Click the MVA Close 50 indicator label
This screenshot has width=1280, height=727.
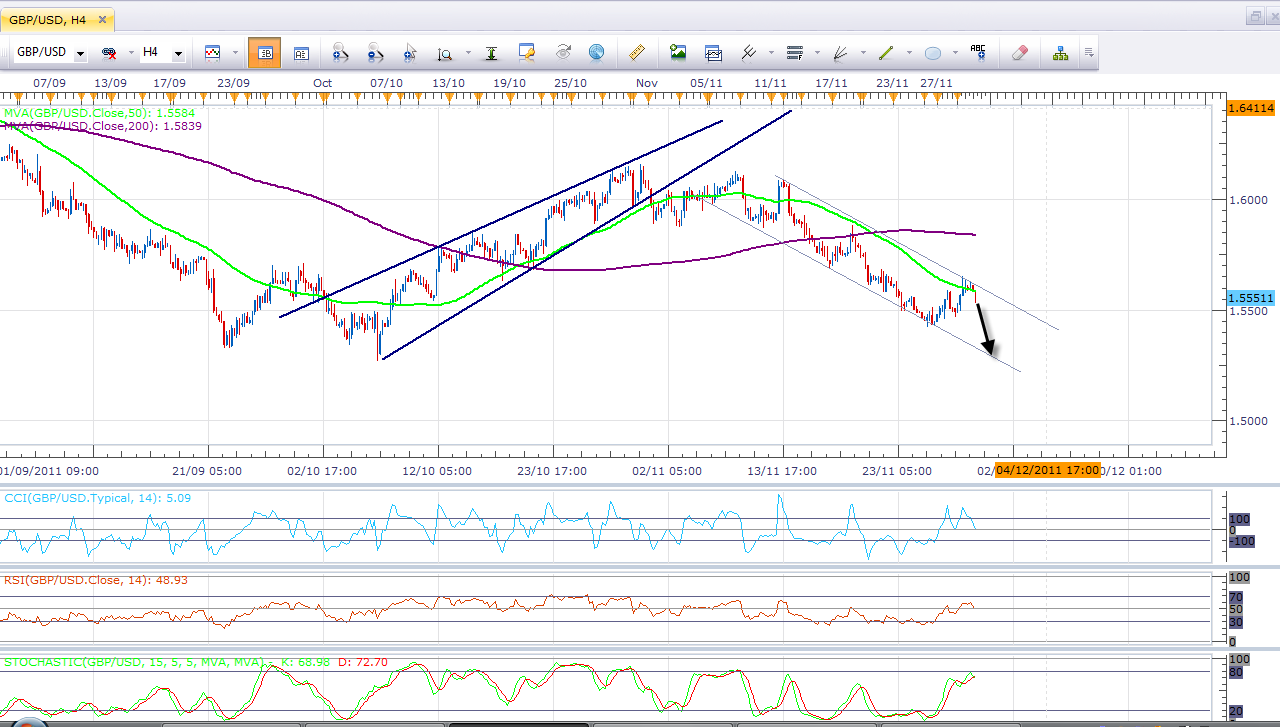pos(100,114)
